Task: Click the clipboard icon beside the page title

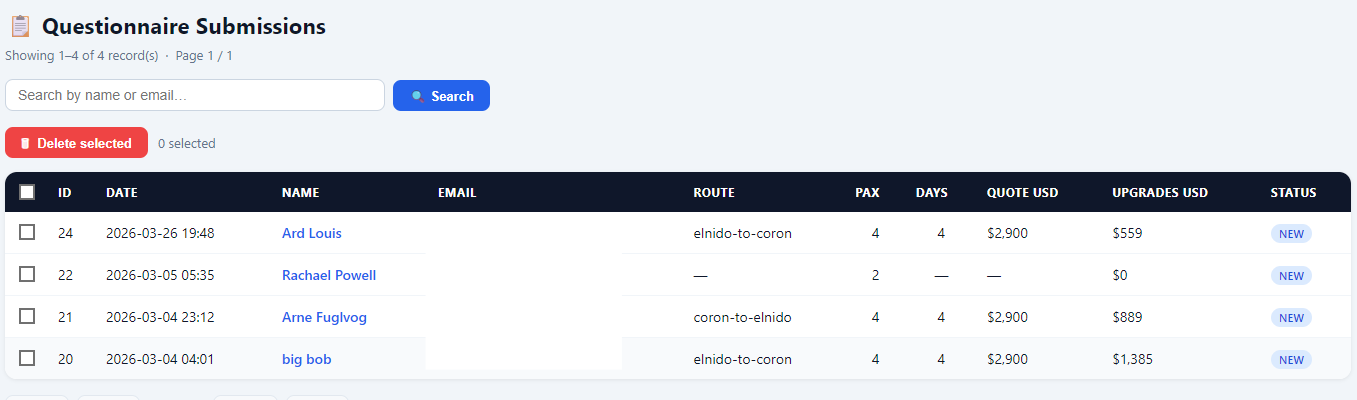Action: coord(20,27)
